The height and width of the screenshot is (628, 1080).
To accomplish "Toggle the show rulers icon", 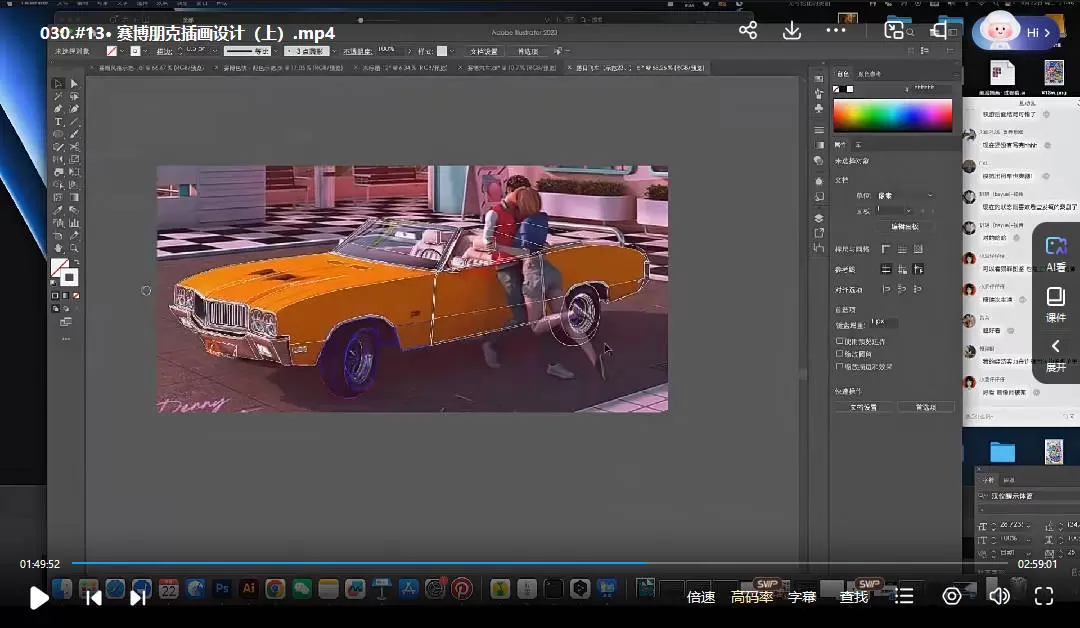I will [886, 249].
